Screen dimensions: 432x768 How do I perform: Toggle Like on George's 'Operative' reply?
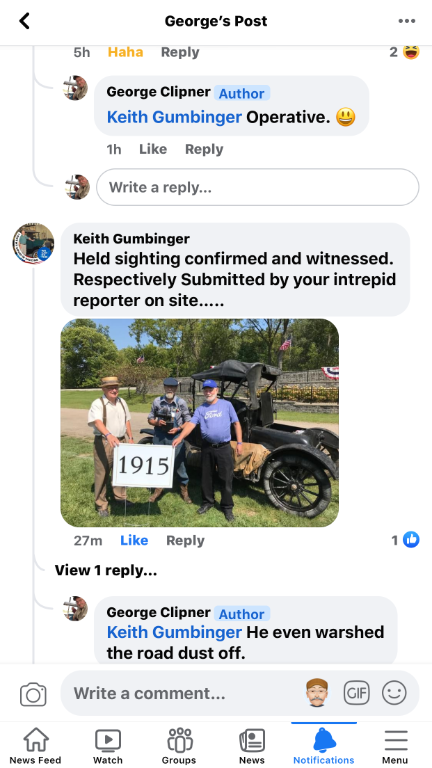coord(153,149)
